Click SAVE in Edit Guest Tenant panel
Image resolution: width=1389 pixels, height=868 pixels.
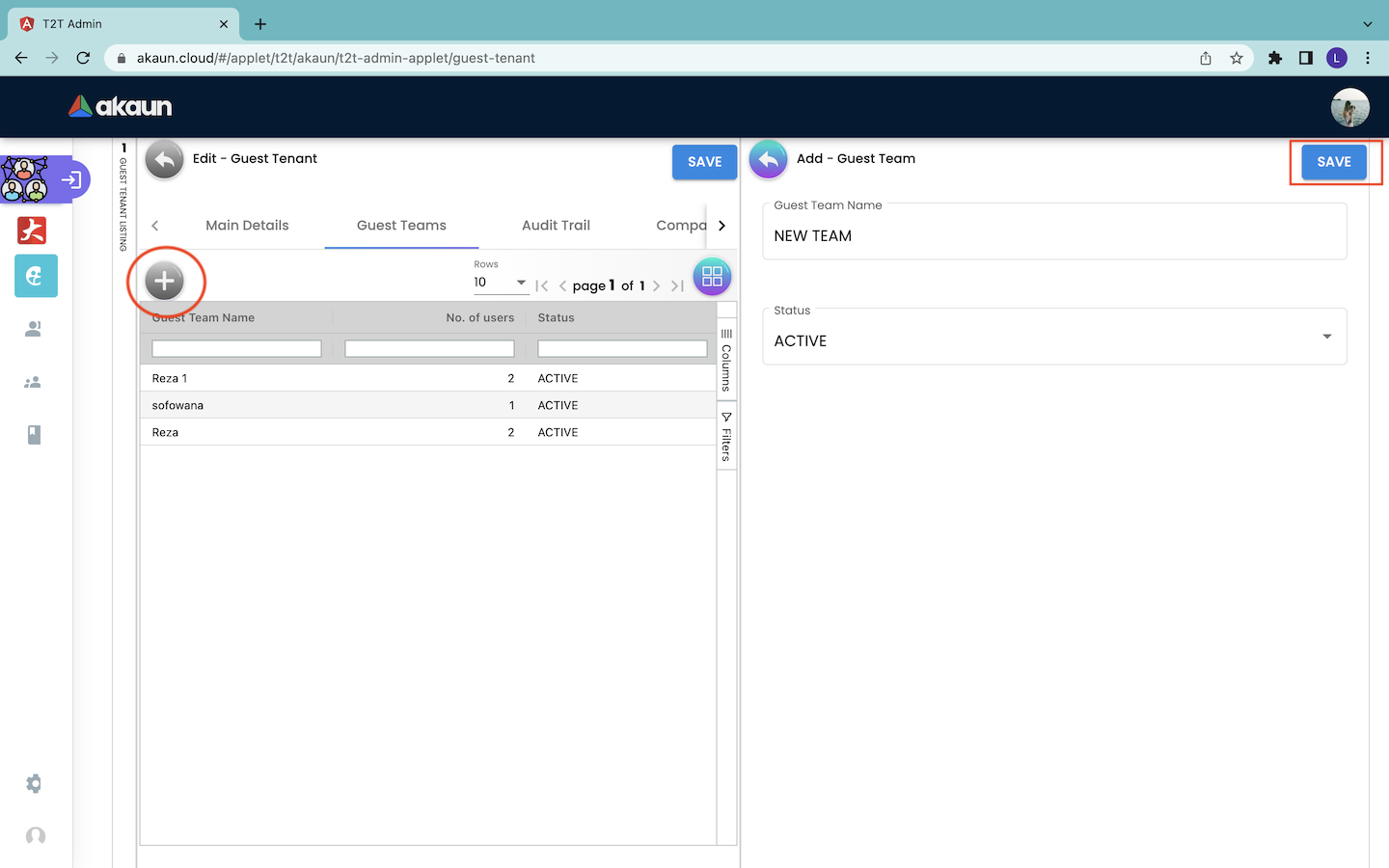click(704, 162)
